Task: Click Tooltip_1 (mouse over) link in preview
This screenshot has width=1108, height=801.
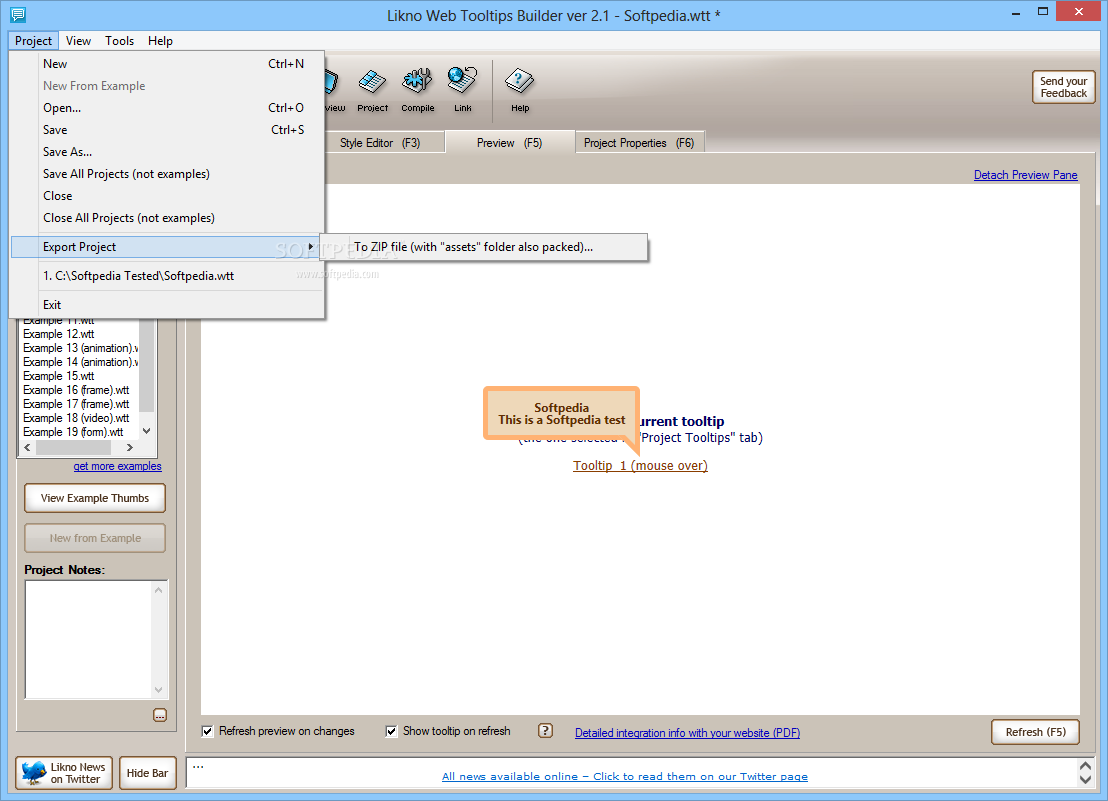Action: tap(640, 465)
